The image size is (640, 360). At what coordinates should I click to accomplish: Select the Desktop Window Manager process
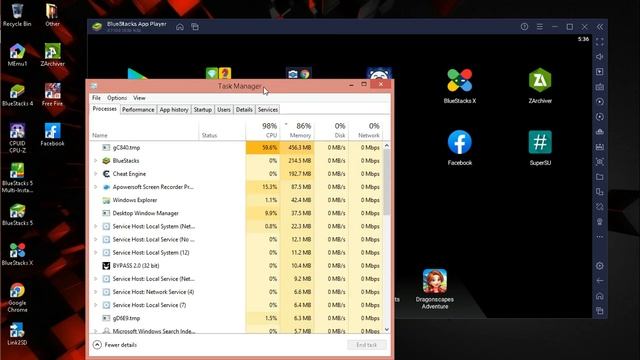tap(236, 213)
